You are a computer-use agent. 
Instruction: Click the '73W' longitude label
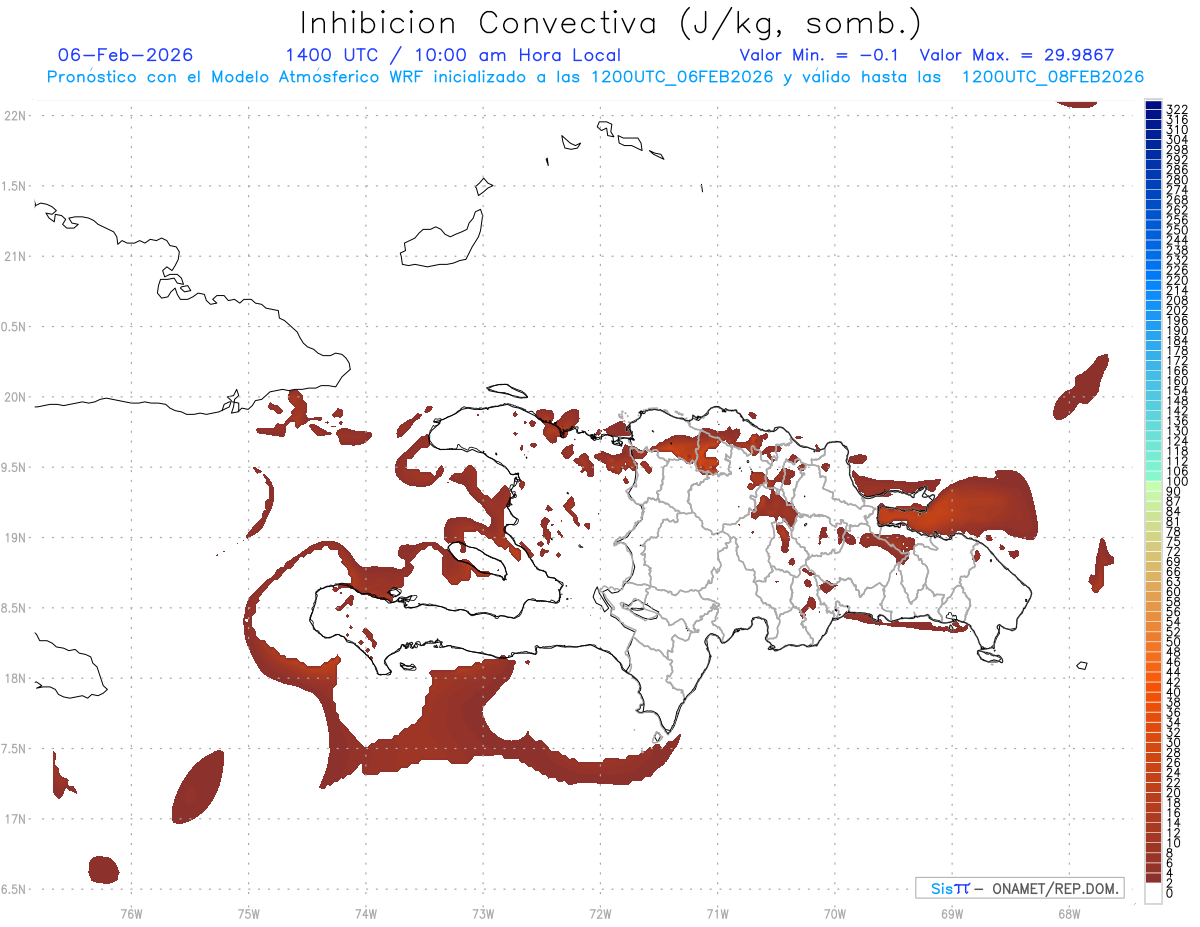tap(483, 912)
